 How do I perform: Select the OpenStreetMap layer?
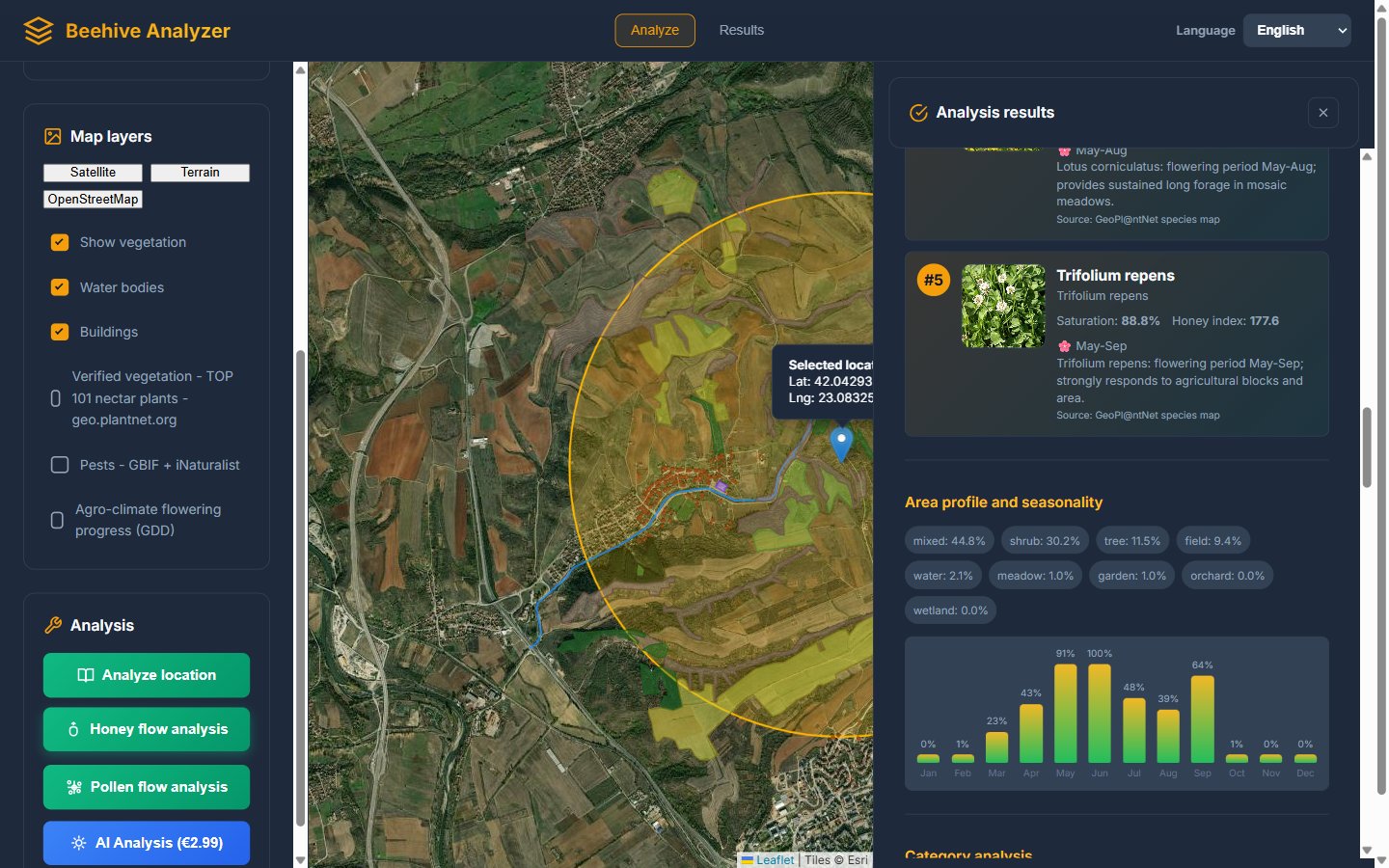point(93,200)
